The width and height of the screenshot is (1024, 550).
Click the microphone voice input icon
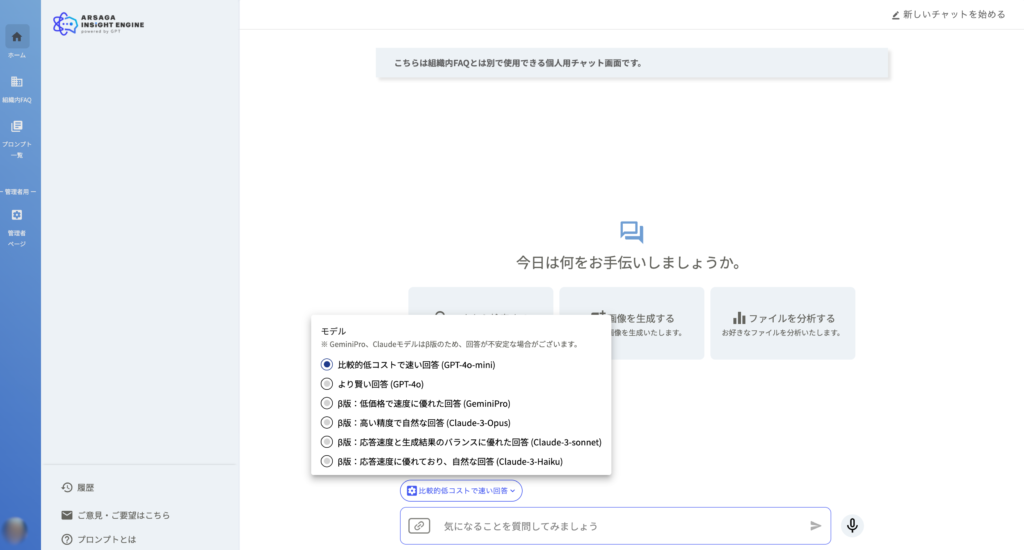pos(852,525)
